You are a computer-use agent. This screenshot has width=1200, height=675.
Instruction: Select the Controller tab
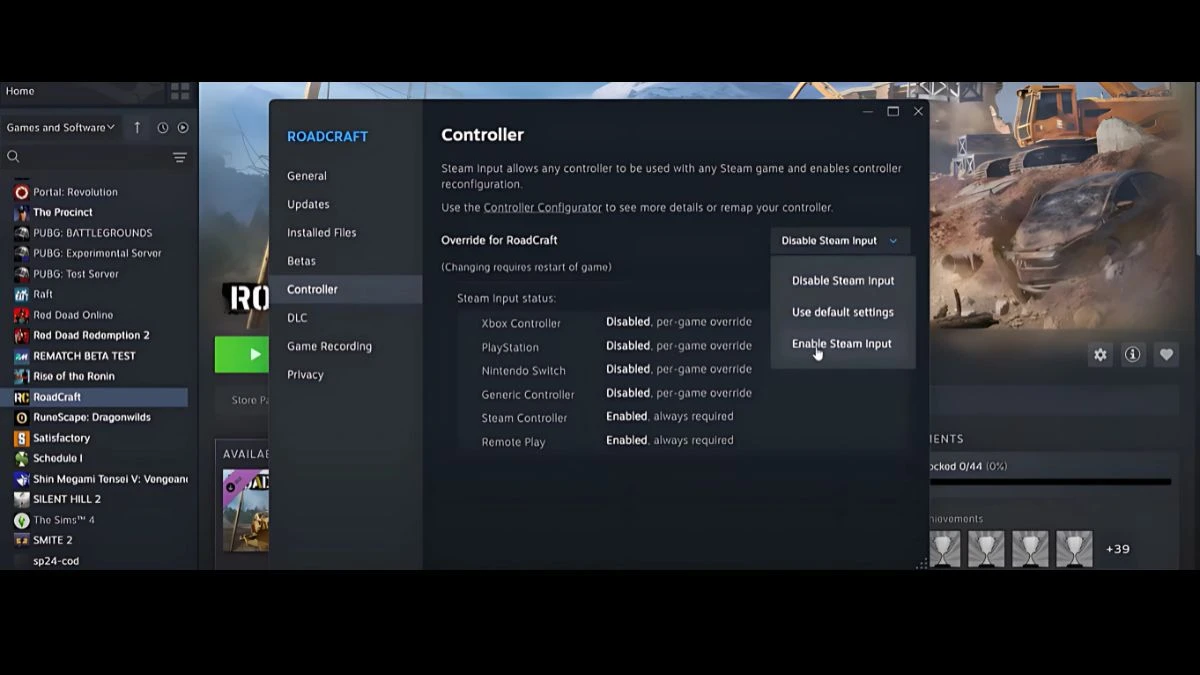346,290
